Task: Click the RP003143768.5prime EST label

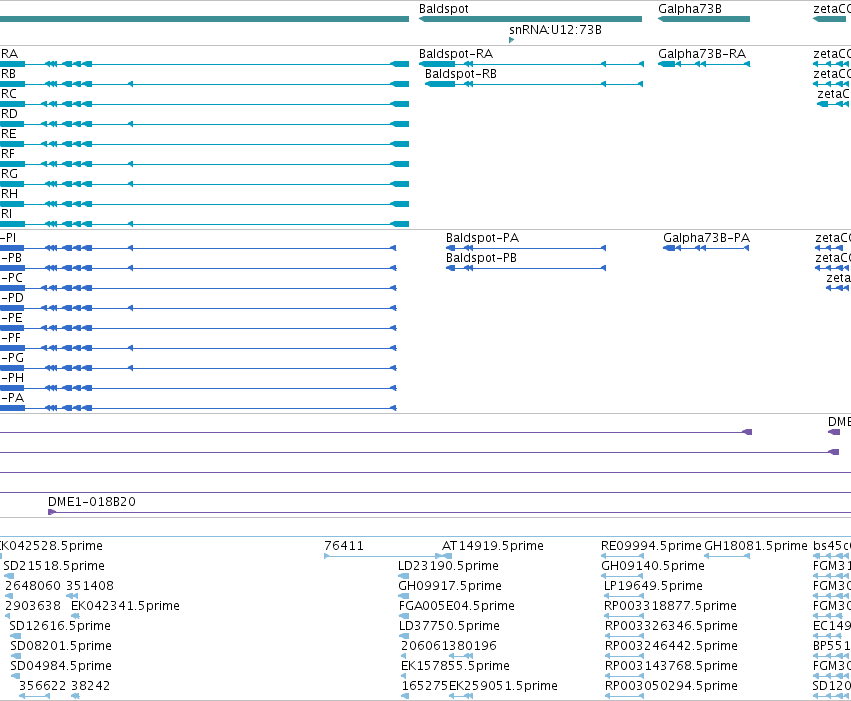Action: 671,666
